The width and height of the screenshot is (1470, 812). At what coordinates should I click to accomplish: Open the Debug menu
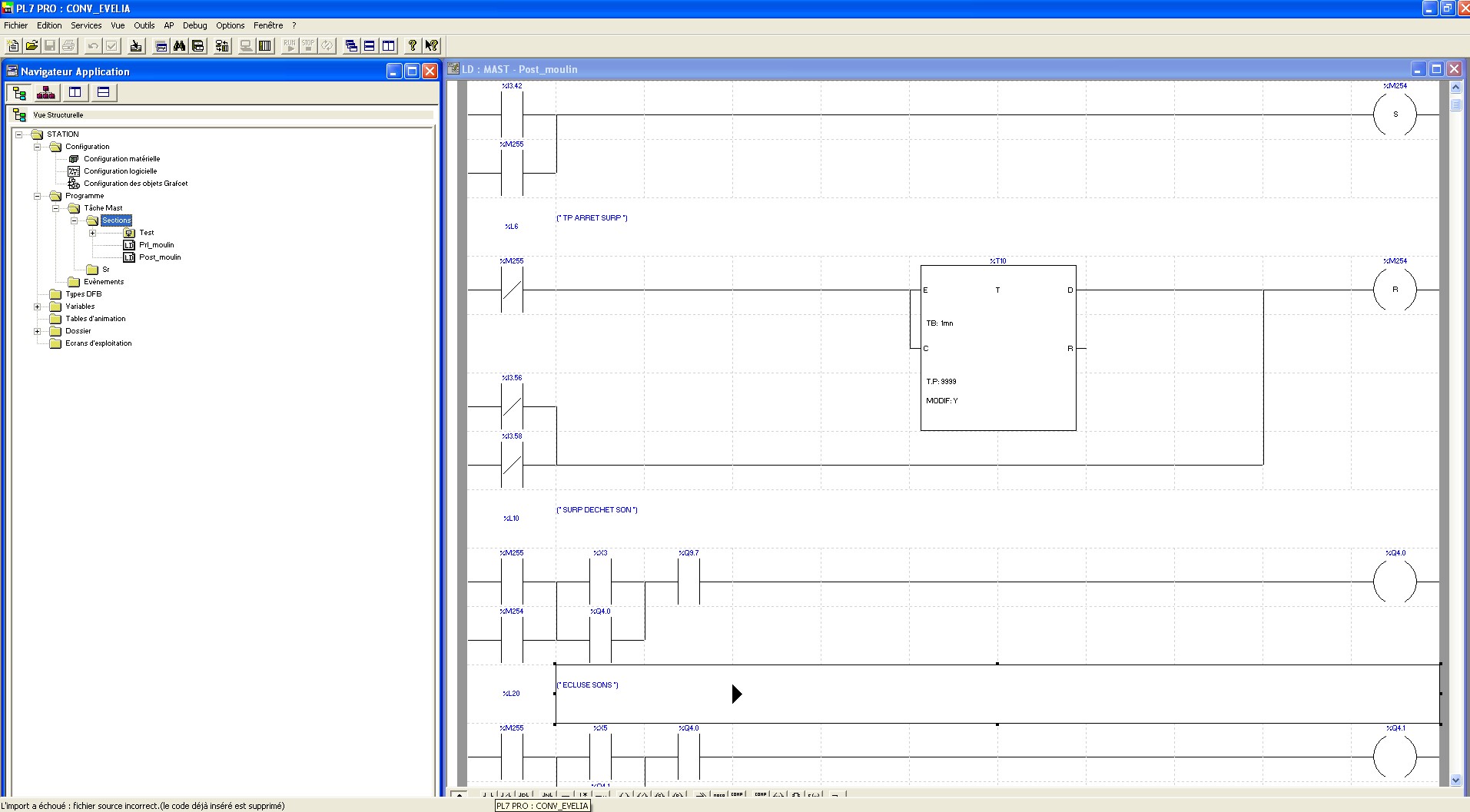pos(194,25)
